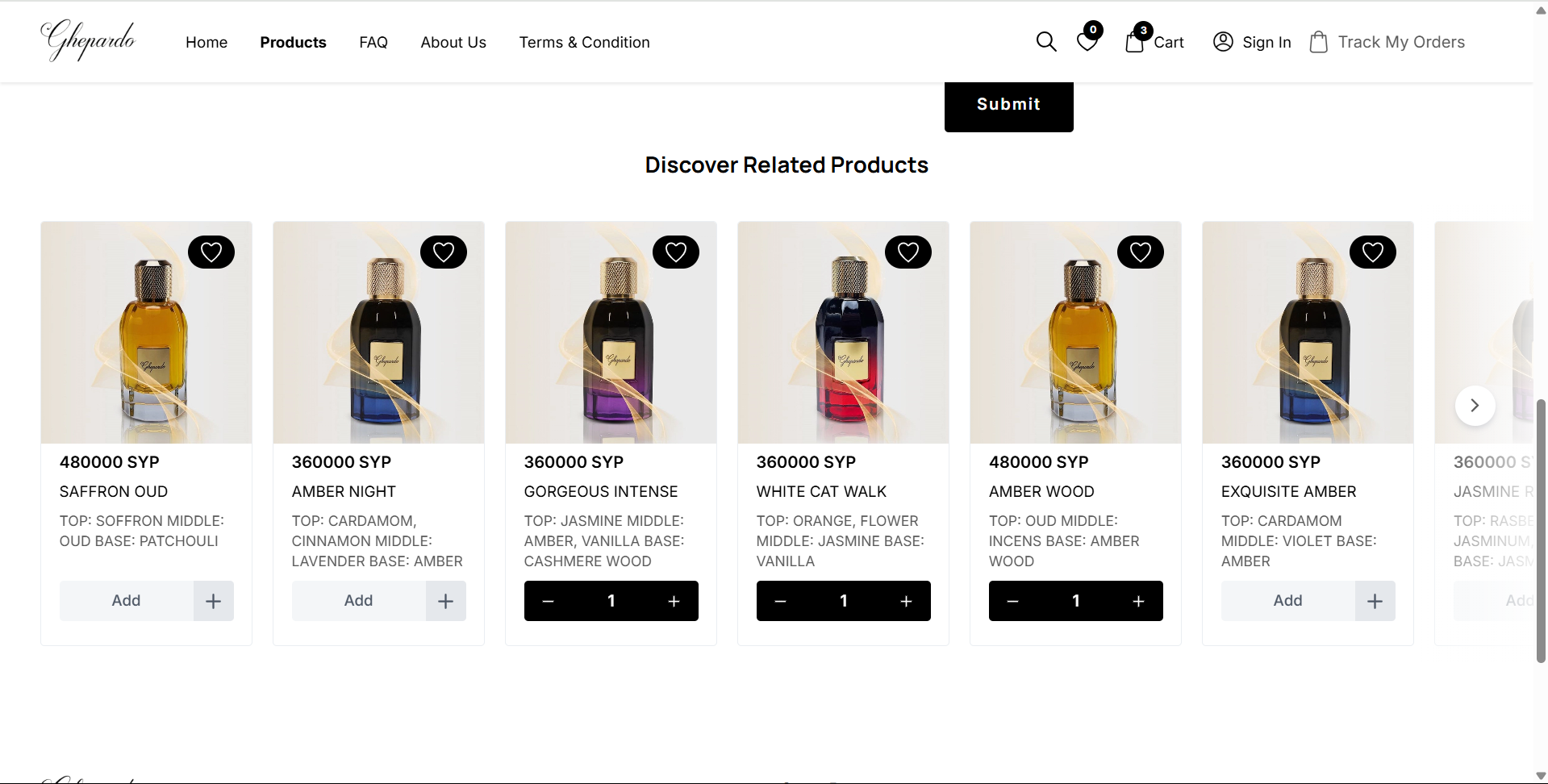
Task: Open the SAFFRON OUD bottle image
Action: [x=146, y=332]
